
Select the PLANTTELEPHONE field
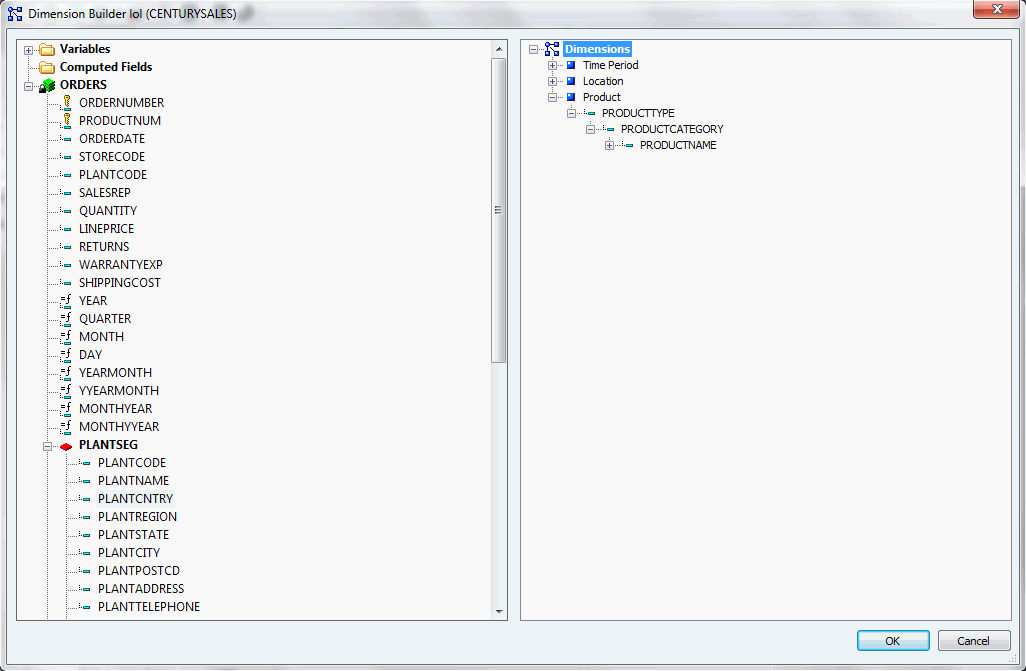click(x=149, y=607)
